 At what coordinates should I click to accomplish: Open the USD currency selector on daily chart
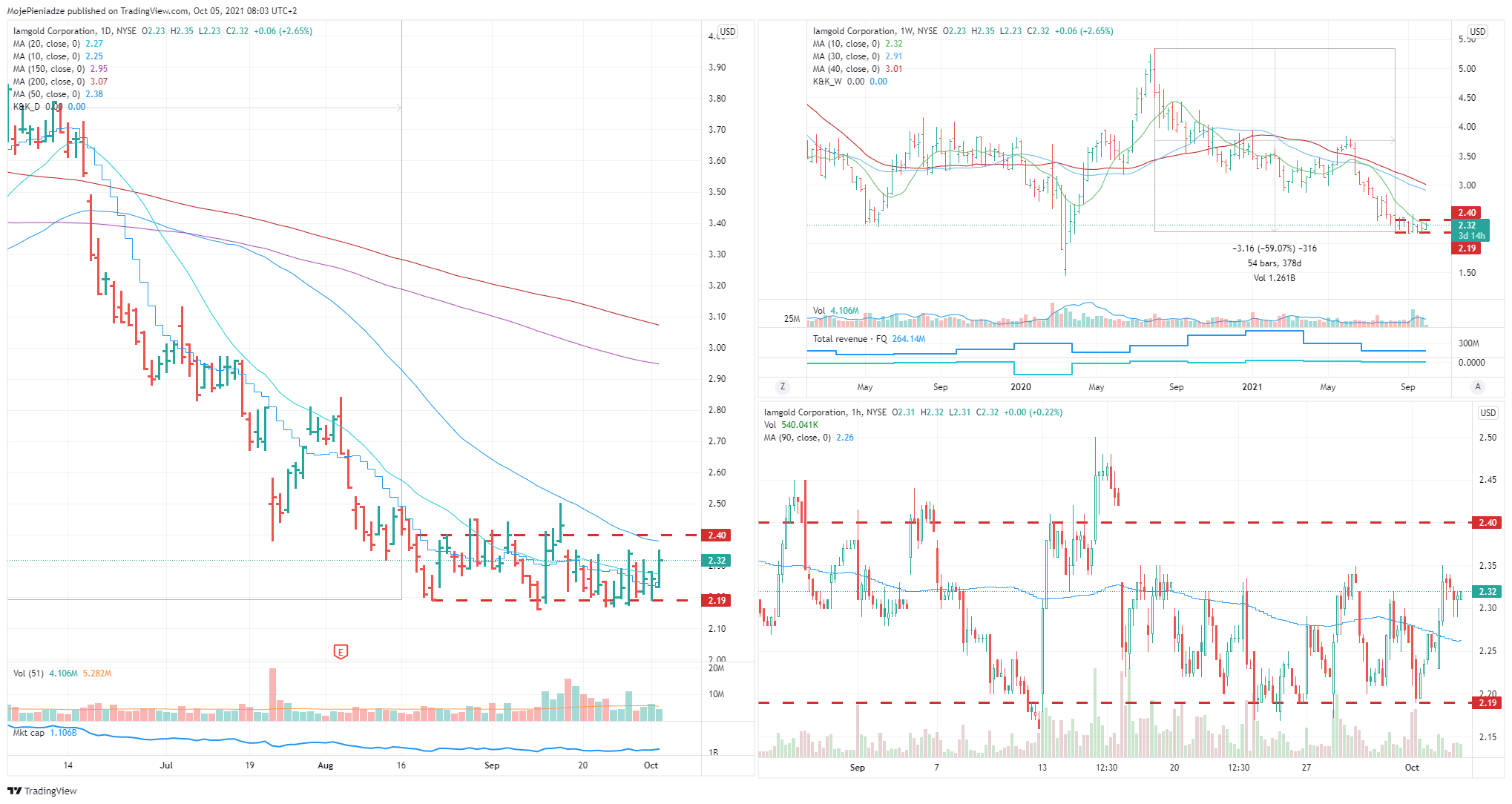click(x=727, y=32)
